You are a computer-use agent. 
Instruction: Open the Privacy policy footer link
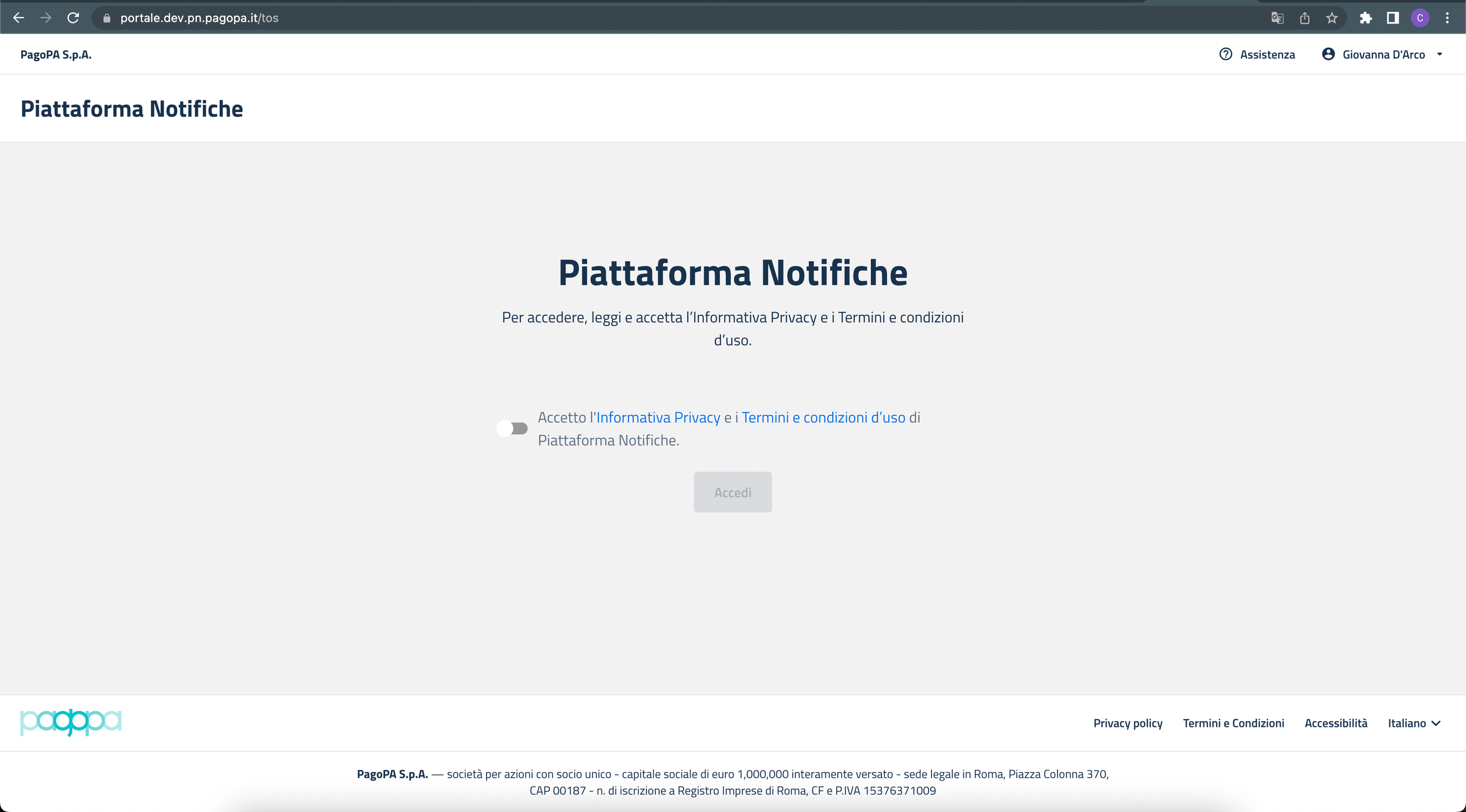1128,723
